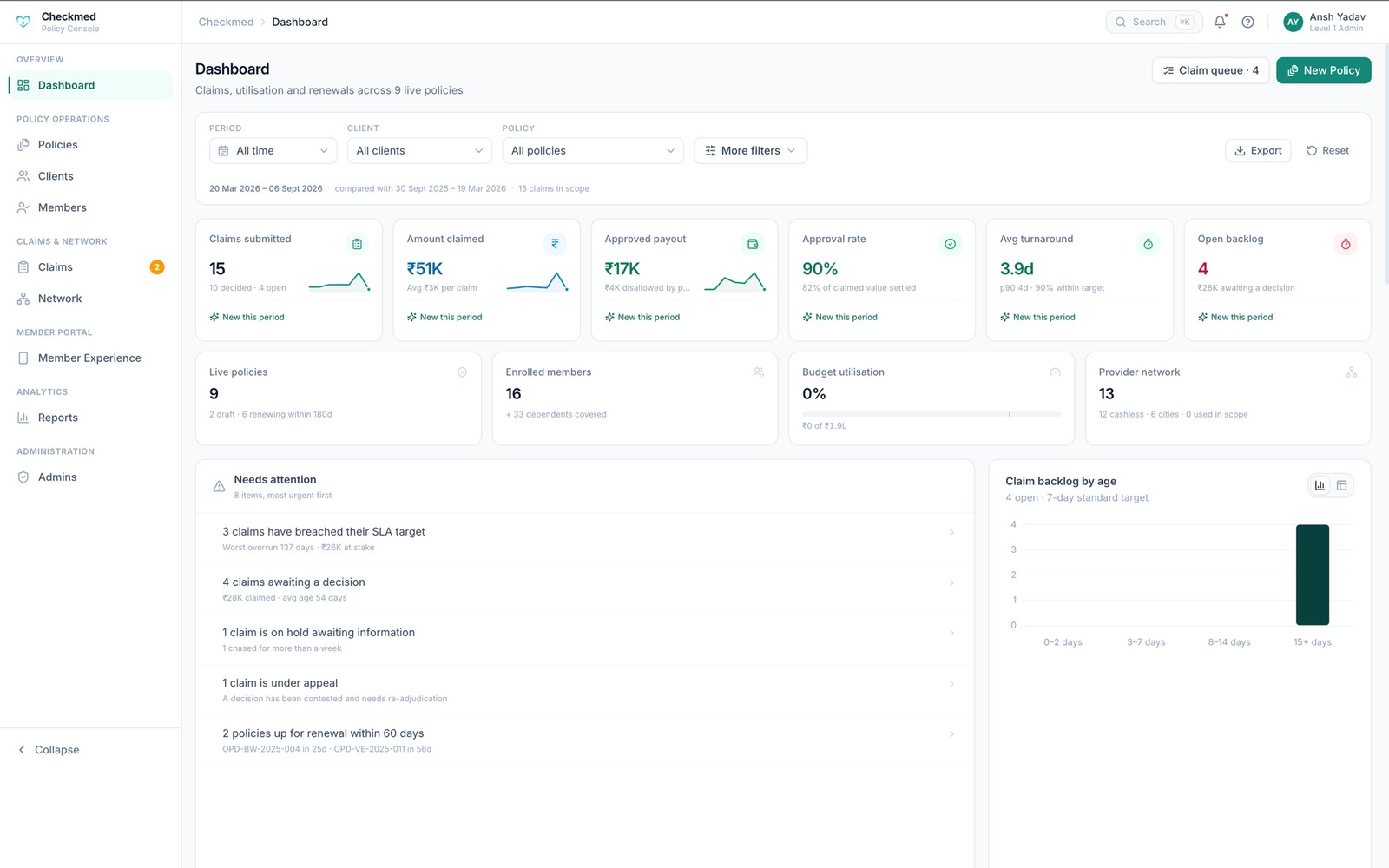Open the All policies dropdown
Viewport: 1389px width, 868px height.
click(593, 150)
